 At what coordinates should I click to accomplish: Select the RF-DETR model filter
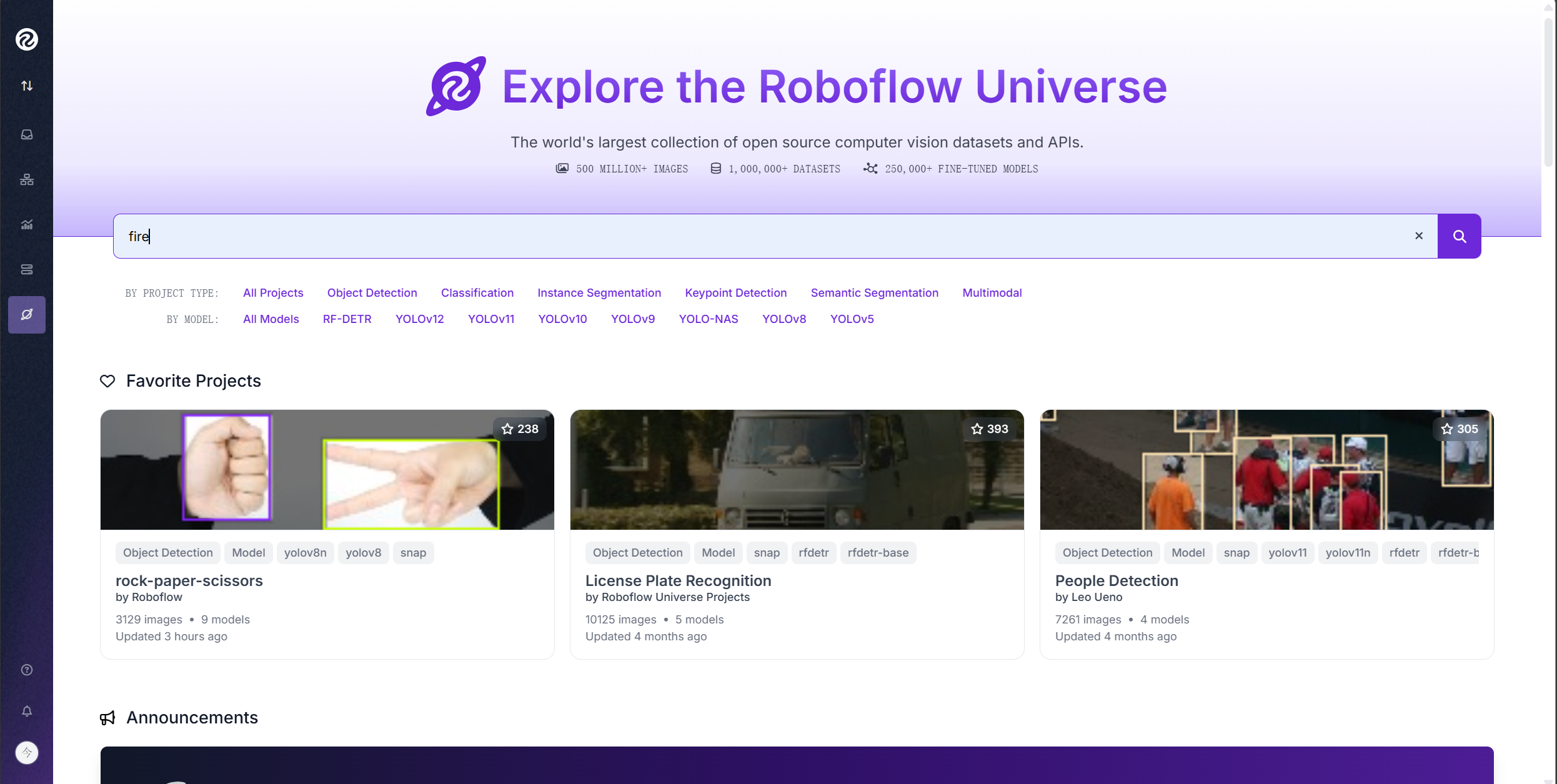coord(347,319)
